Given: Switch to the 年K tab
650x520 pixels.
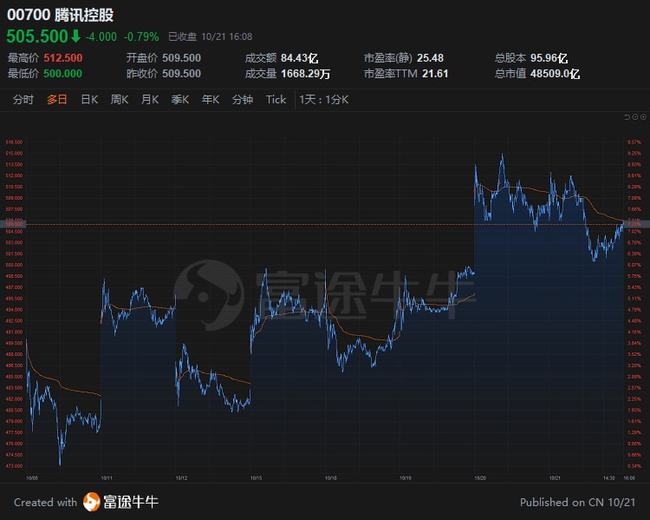Looking at the screenshot, I should coord(210,100).
